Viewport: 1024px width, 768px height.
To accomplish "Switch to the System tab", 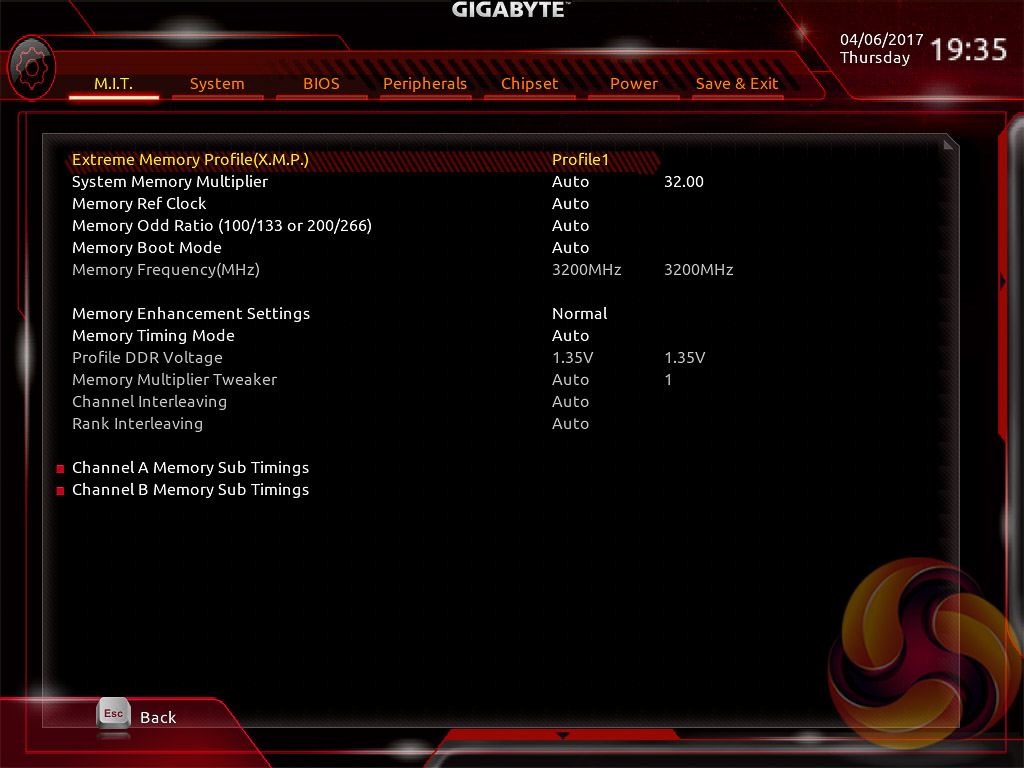I will click(217, 84).
